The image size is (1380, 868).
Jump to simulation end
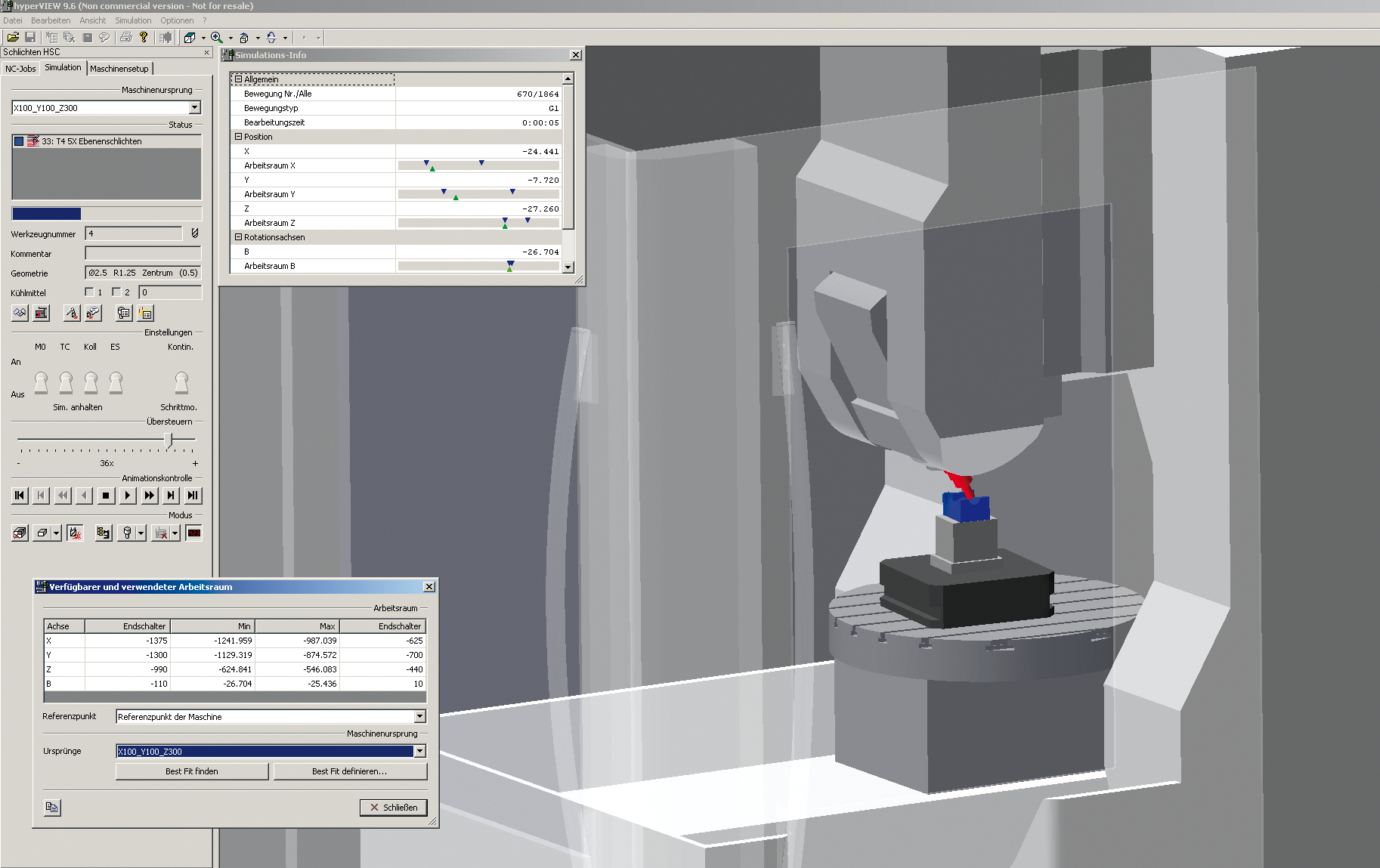tap(193, 496)
